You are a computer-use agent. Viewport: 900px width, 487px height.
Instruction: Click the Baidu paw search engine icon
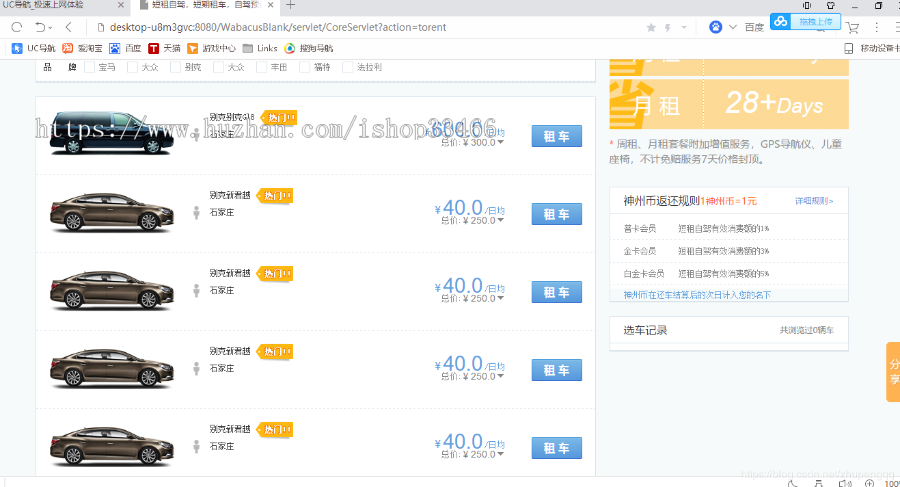715,27
